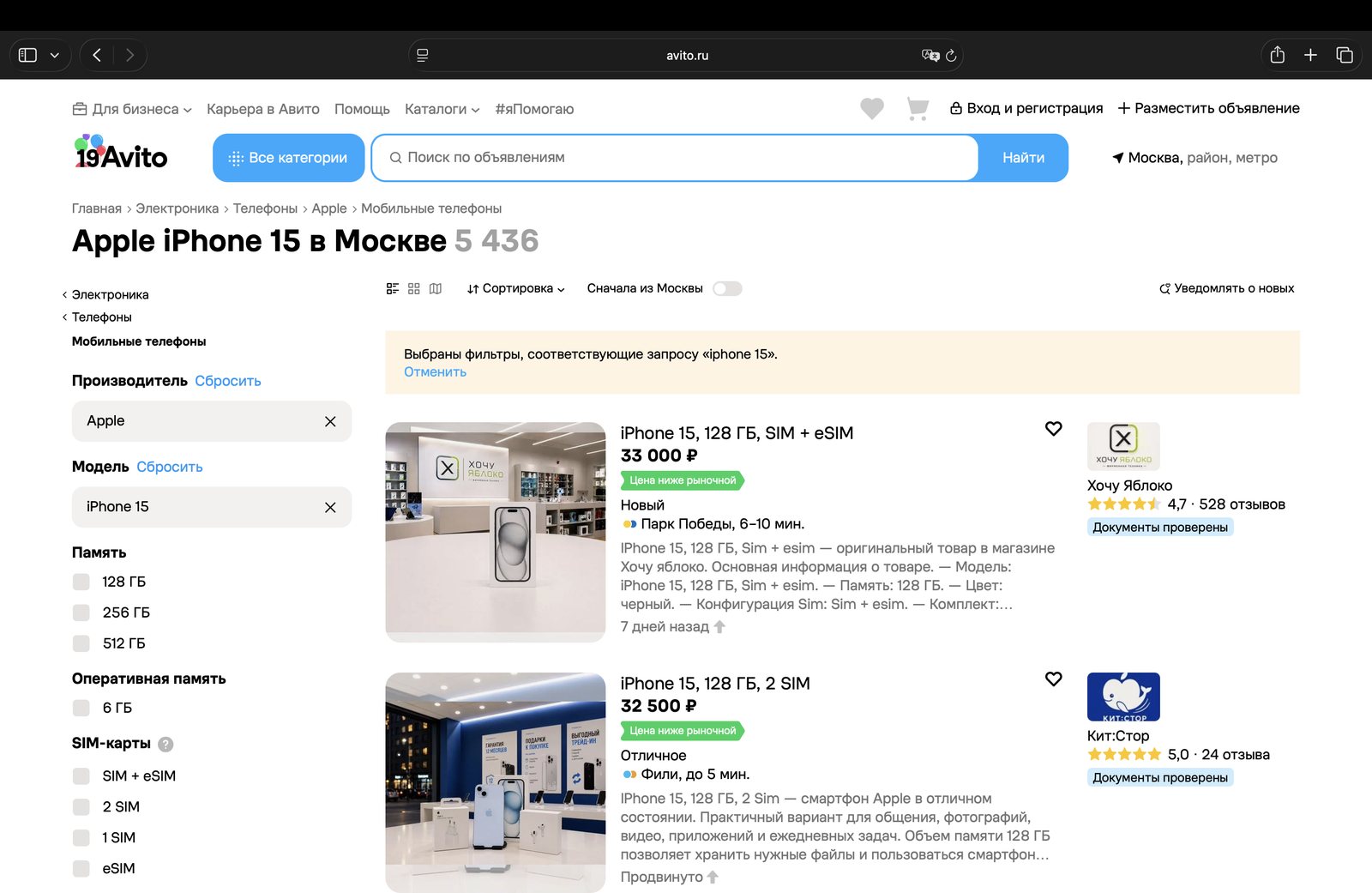This screenshot has width=1372, height=893.
Task: Click the Avito logo
Action: click(x=120, y=152)
